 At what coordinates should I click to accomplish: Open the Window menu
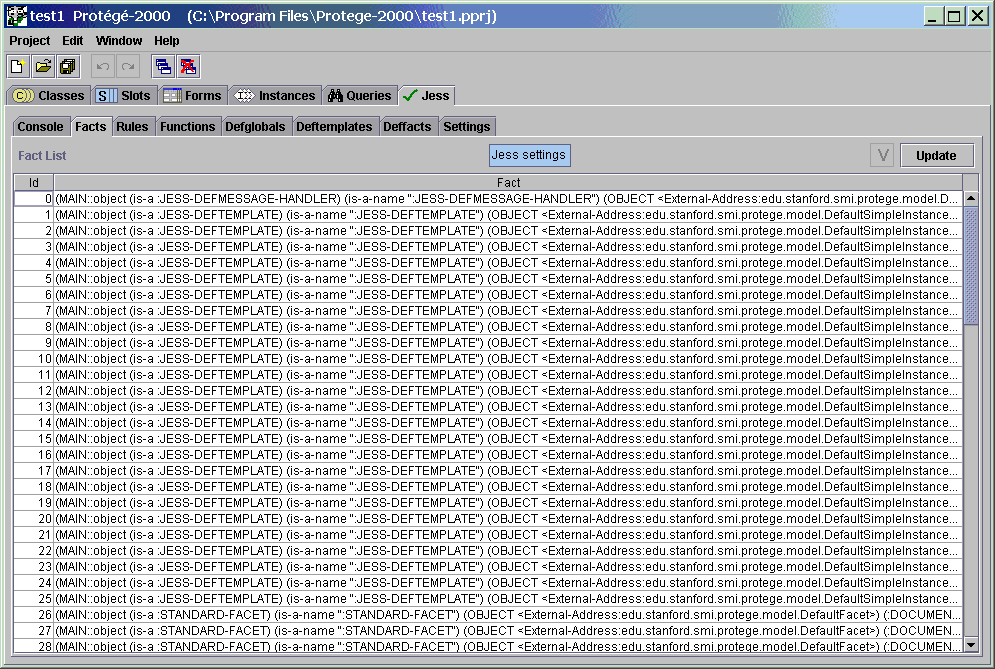click(x=119, y=41)
